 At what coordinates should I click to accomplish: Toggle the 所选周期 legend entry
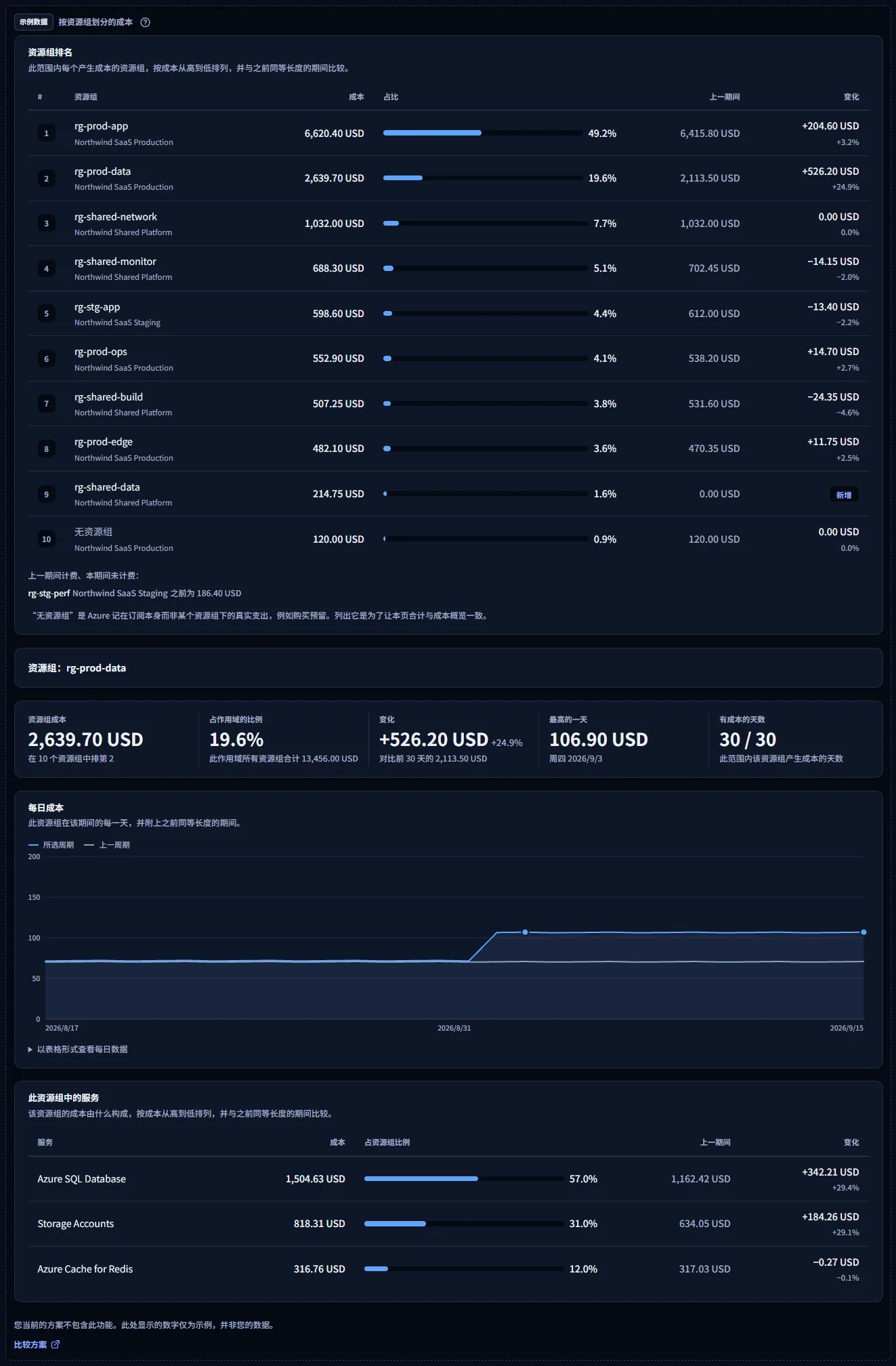[x=51, y=845]
